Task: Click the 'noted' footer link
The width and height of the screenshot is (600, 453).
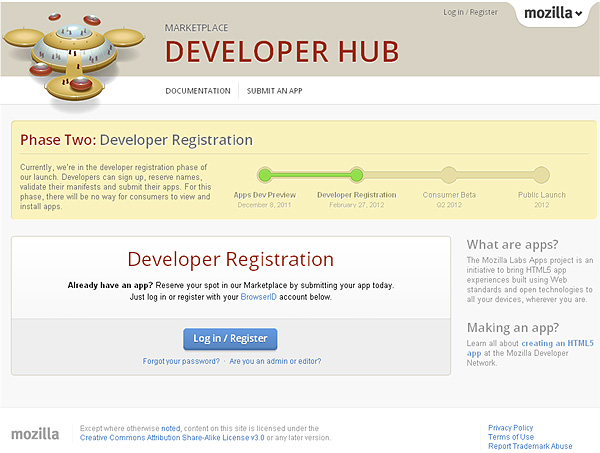Action: click(x=170, y=429)
